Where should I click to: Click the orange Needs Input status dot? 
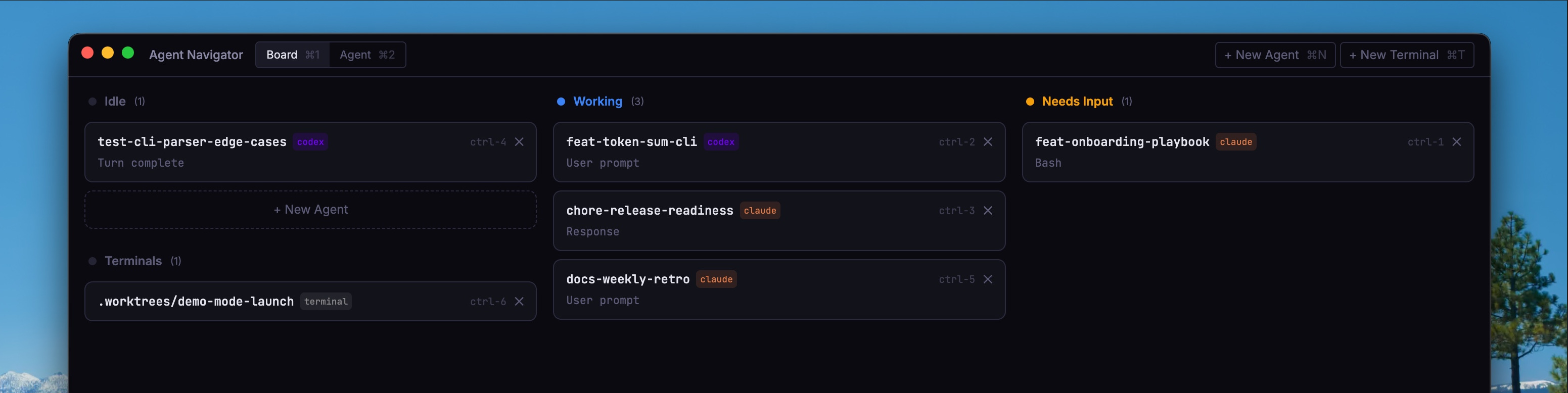tap(1030, 102)
